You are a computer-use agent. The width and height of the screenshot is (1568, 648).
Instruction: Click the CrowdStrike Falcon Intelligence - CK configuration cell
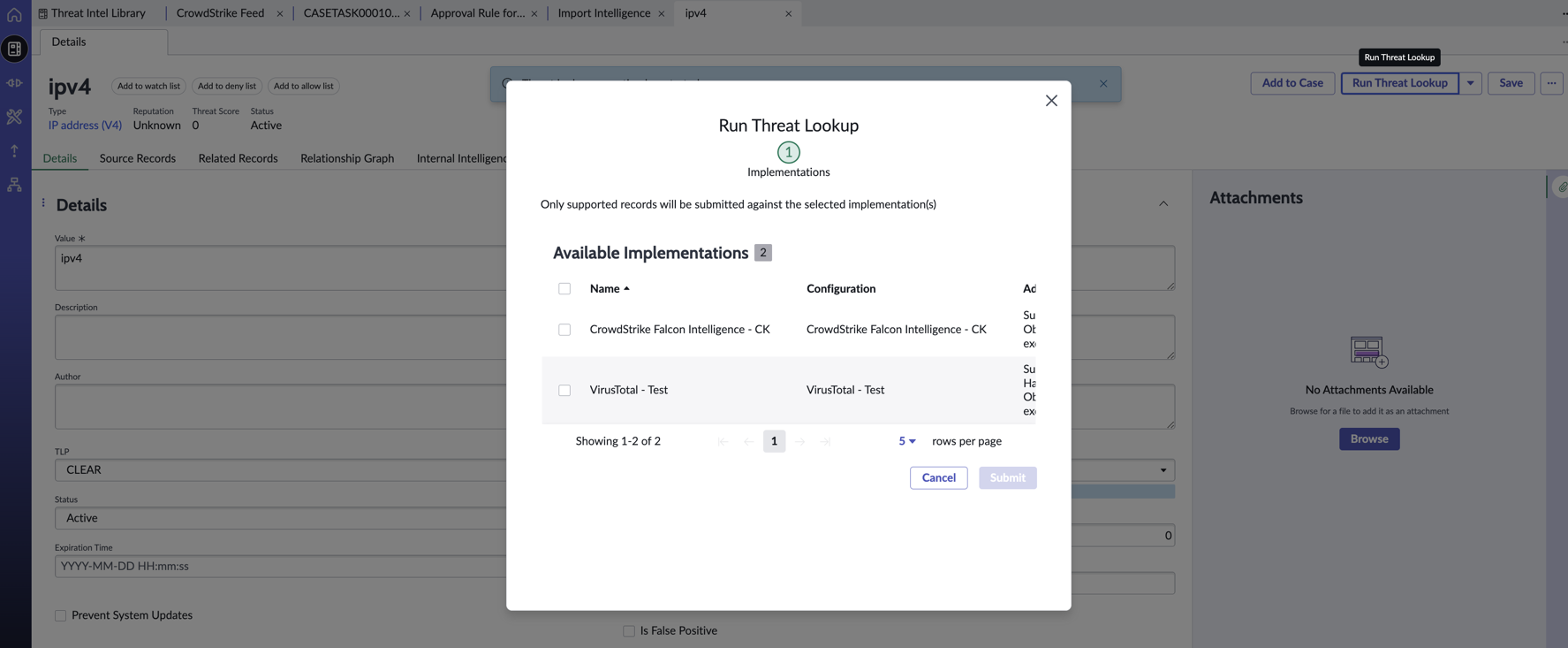(x=897, y=330)
